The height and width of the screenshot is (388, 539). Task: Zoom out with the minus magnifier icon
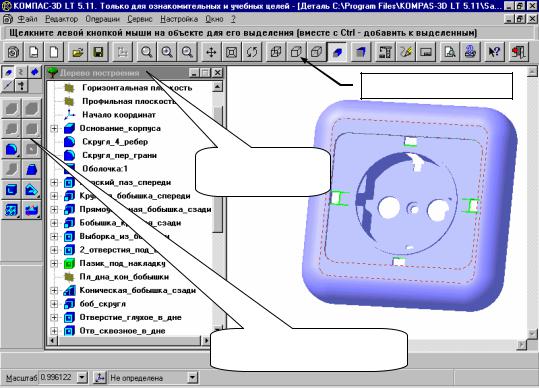pos(187,52)
